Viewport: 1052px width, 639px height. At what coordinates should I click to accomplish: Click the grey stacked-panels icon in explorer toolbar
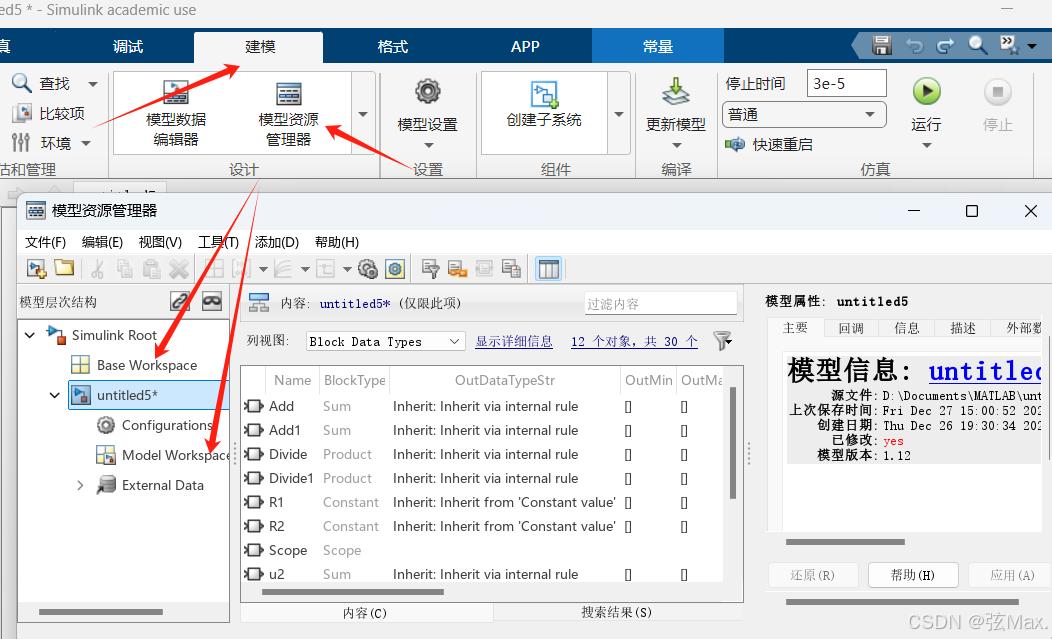tap(484, 269)
